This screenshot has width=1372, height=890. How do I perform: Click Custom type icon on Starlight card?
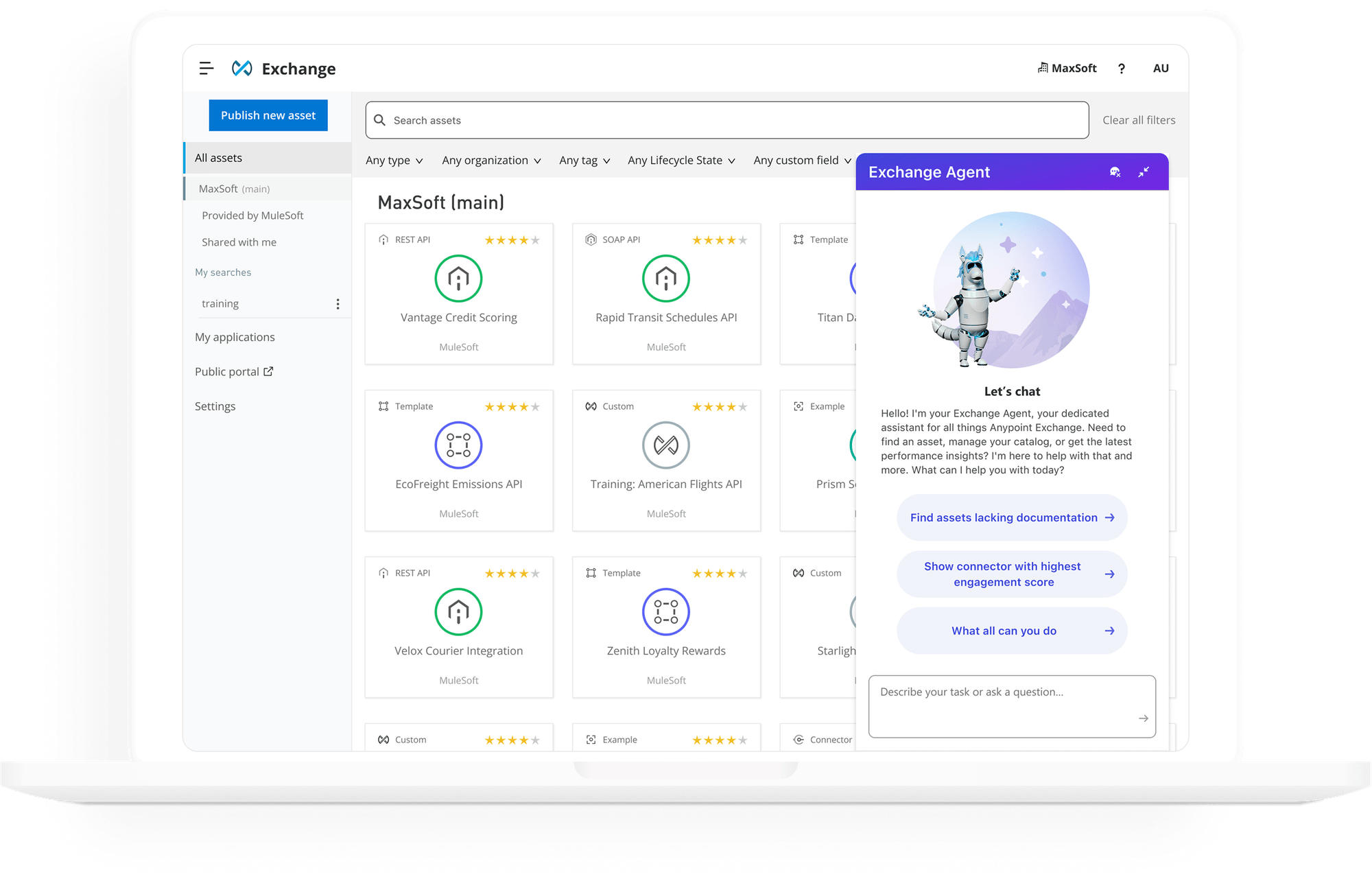tap(799, 573)
